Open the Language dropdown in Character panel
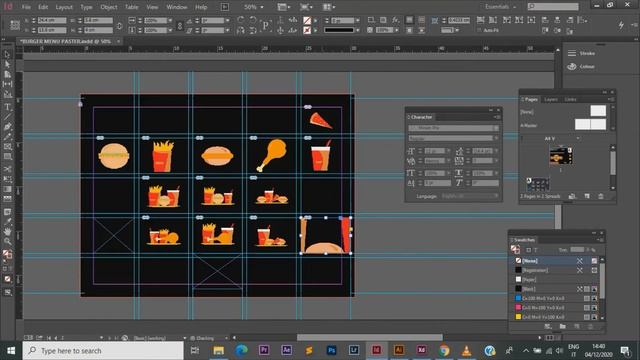Viewport: 640px width, 360px height. click(x=470, y=196)
